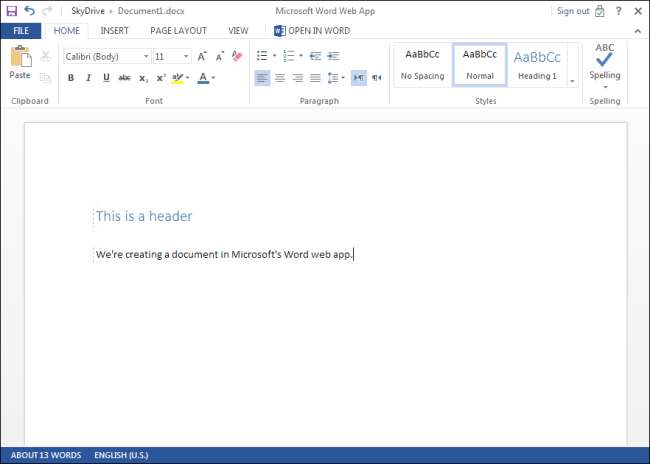Run Spelling check
This screenshot has width=650, height=464.
coord(605,61)
